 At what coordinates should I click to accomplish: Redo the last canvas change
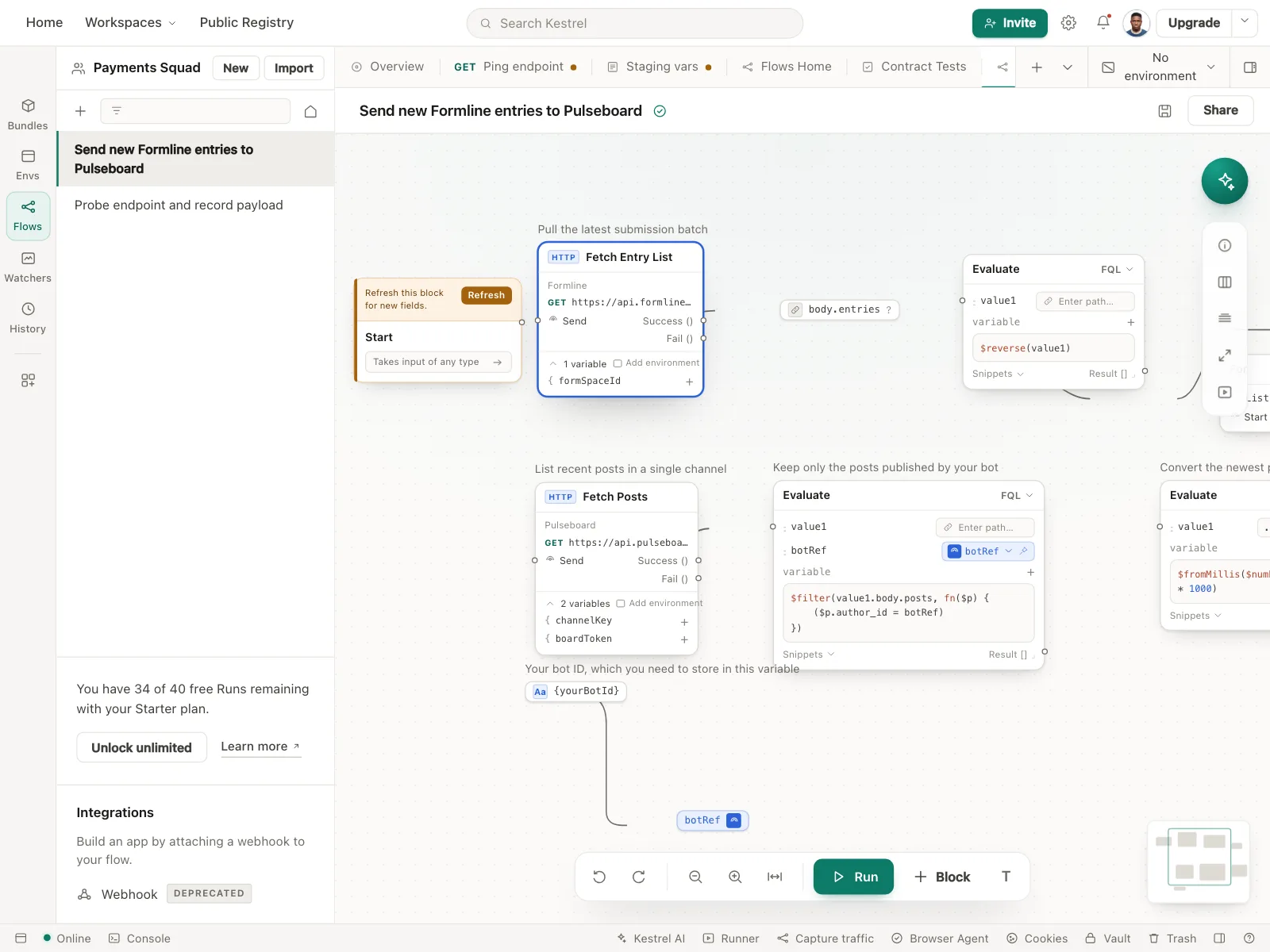click(639, 877)
